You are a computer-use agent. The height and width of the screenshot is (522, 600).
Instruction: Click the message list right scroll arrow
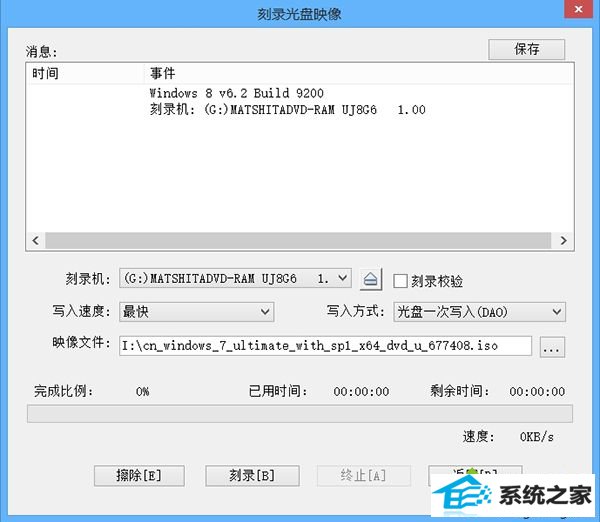[563, 240]
